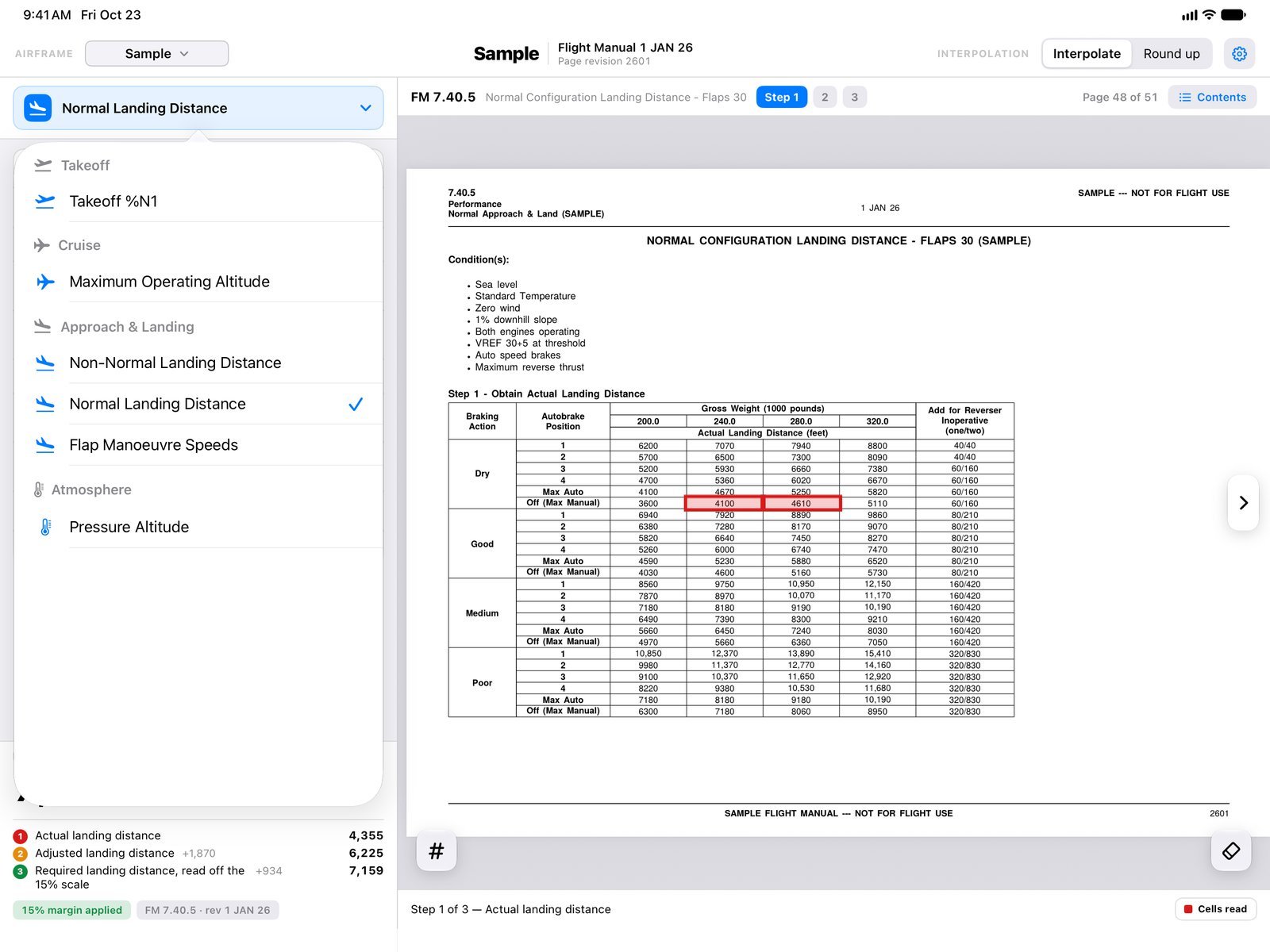Click the orange step 2 result badge
This screenshot has width=1270, height=952.
click(21, 854)
